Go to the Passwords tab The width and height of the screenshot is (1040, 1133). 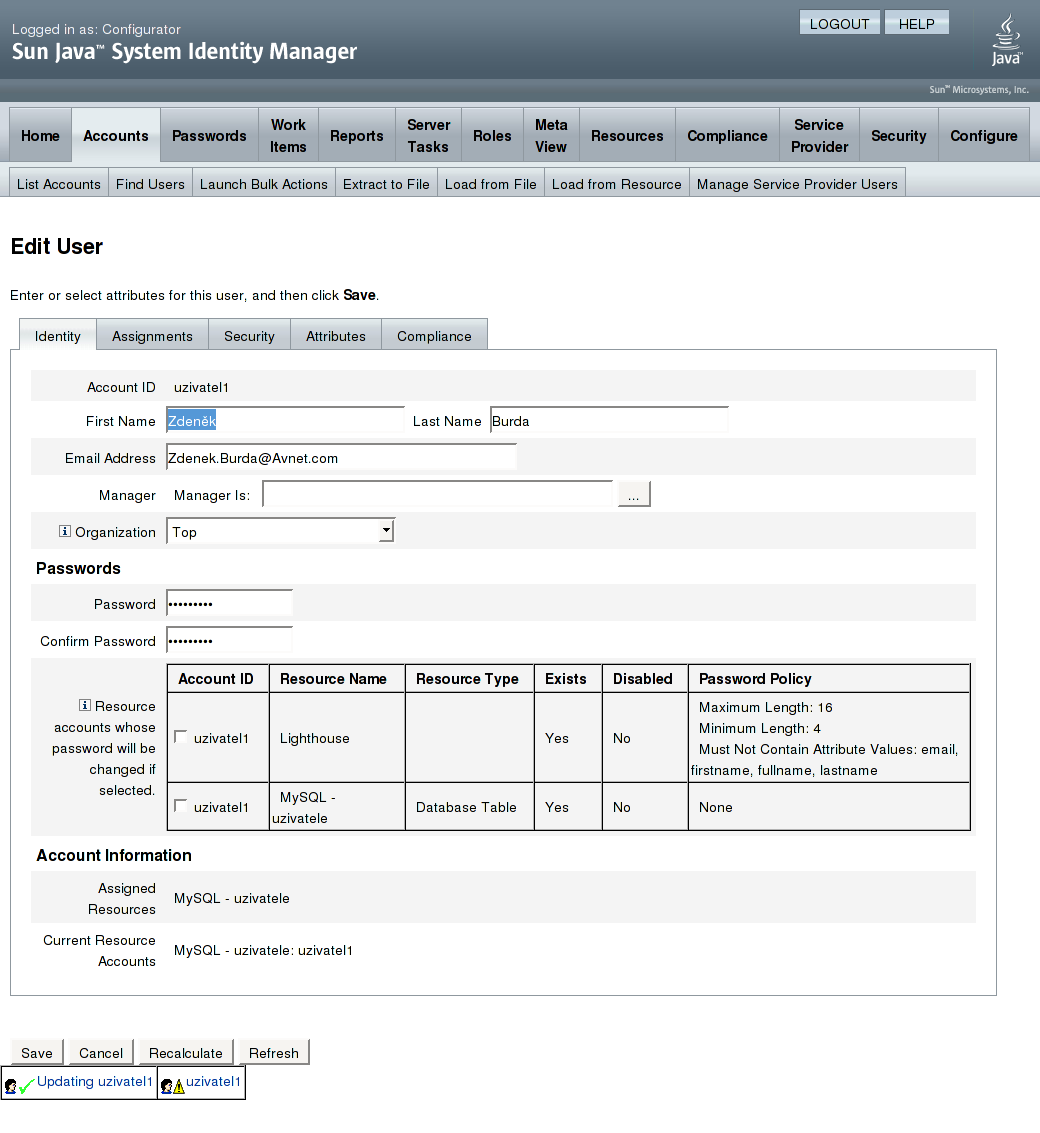(x=209, y=135)
